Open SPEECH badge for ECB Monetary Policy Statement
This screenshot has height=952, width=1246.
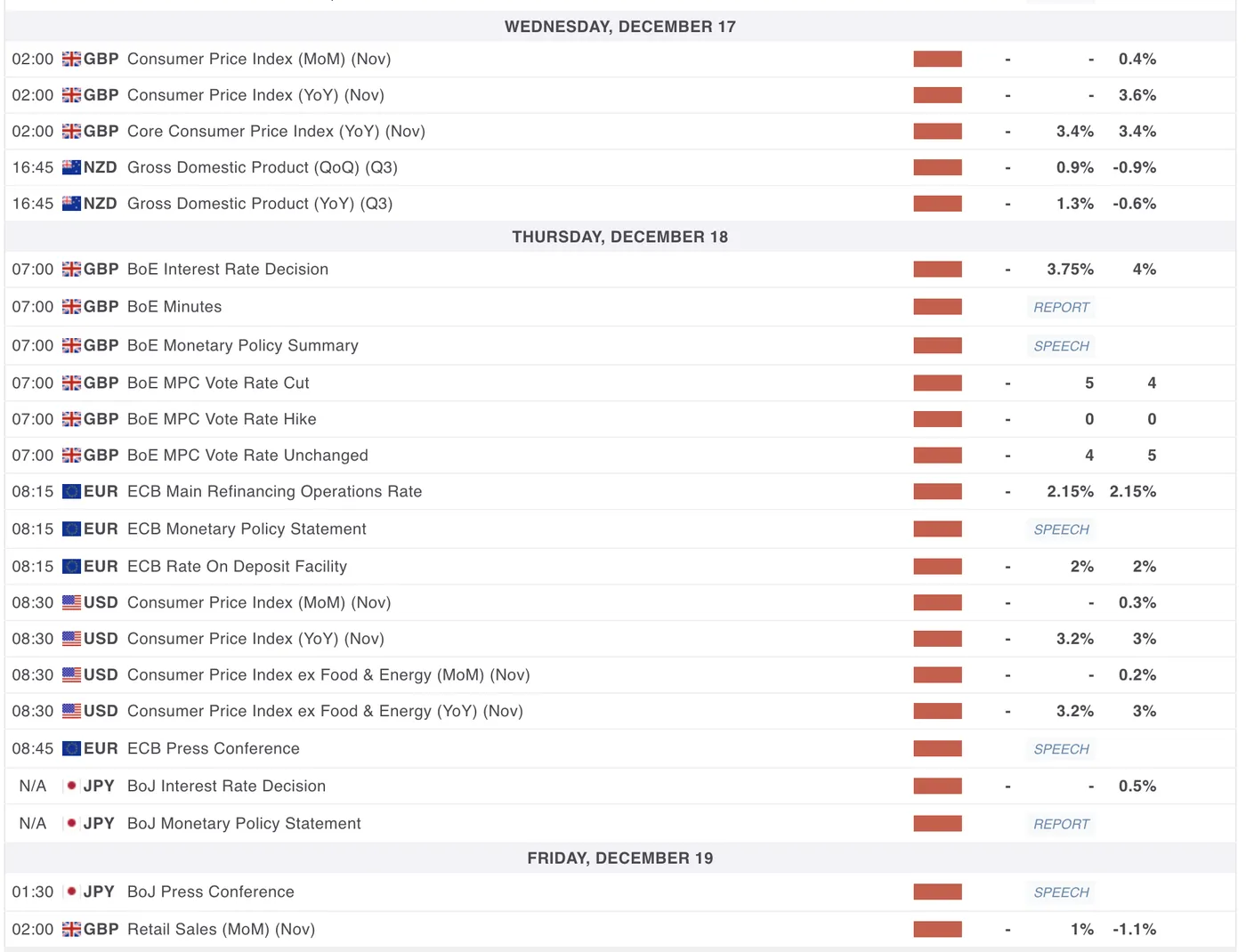coord(1061,529)
